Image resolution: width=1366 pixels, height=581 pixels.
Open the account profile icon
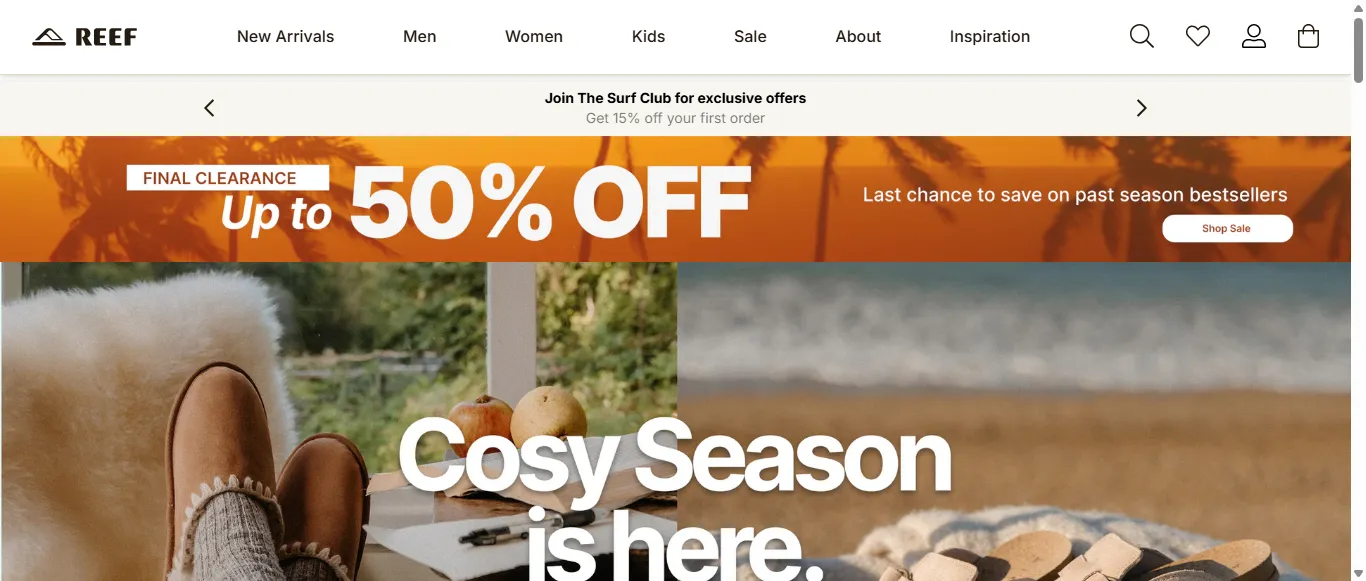pyautogui.click(x=1254, y=37)
